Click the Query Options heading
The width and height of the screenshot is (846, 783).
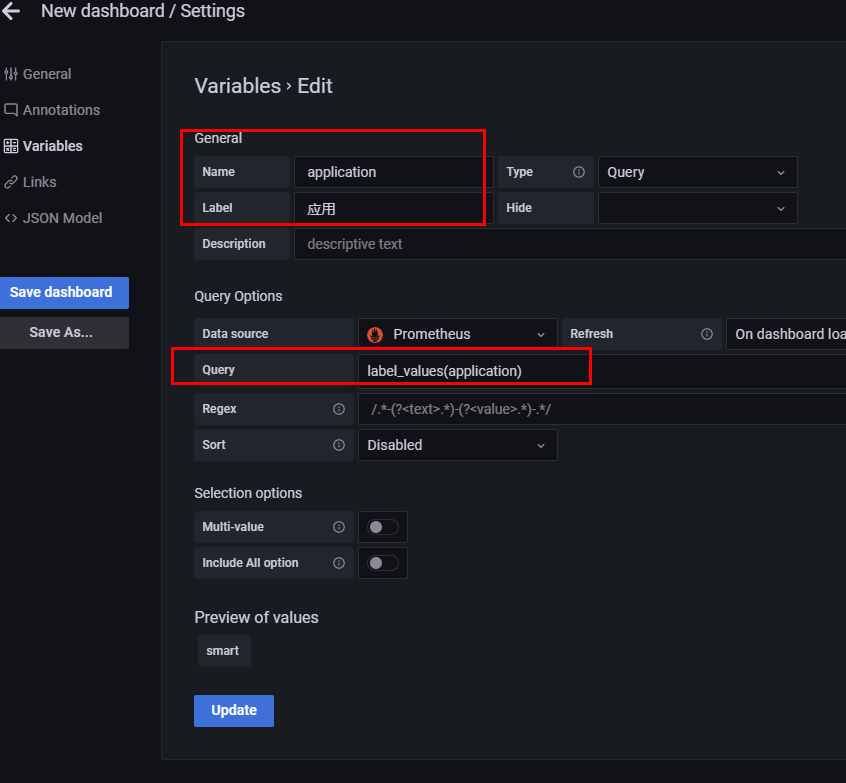[238, 296]
